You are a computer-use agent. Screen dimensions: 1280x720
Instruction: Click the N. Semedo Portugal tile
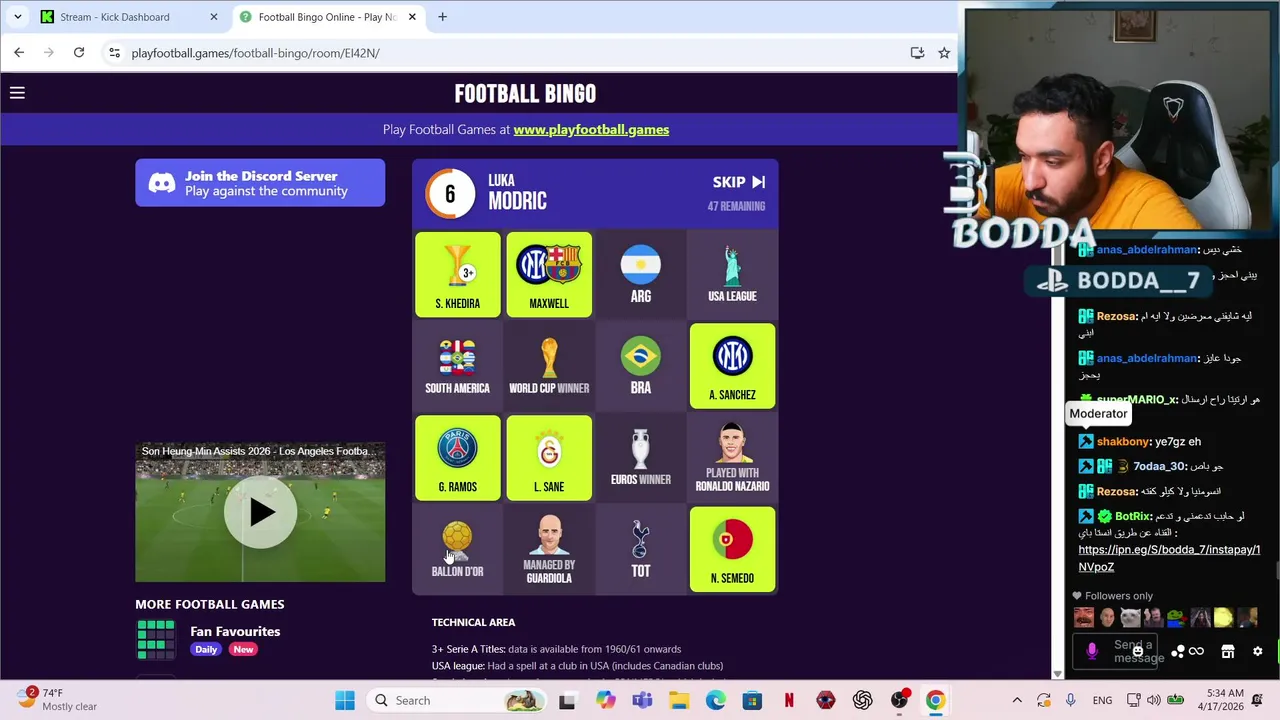(732, 550)
